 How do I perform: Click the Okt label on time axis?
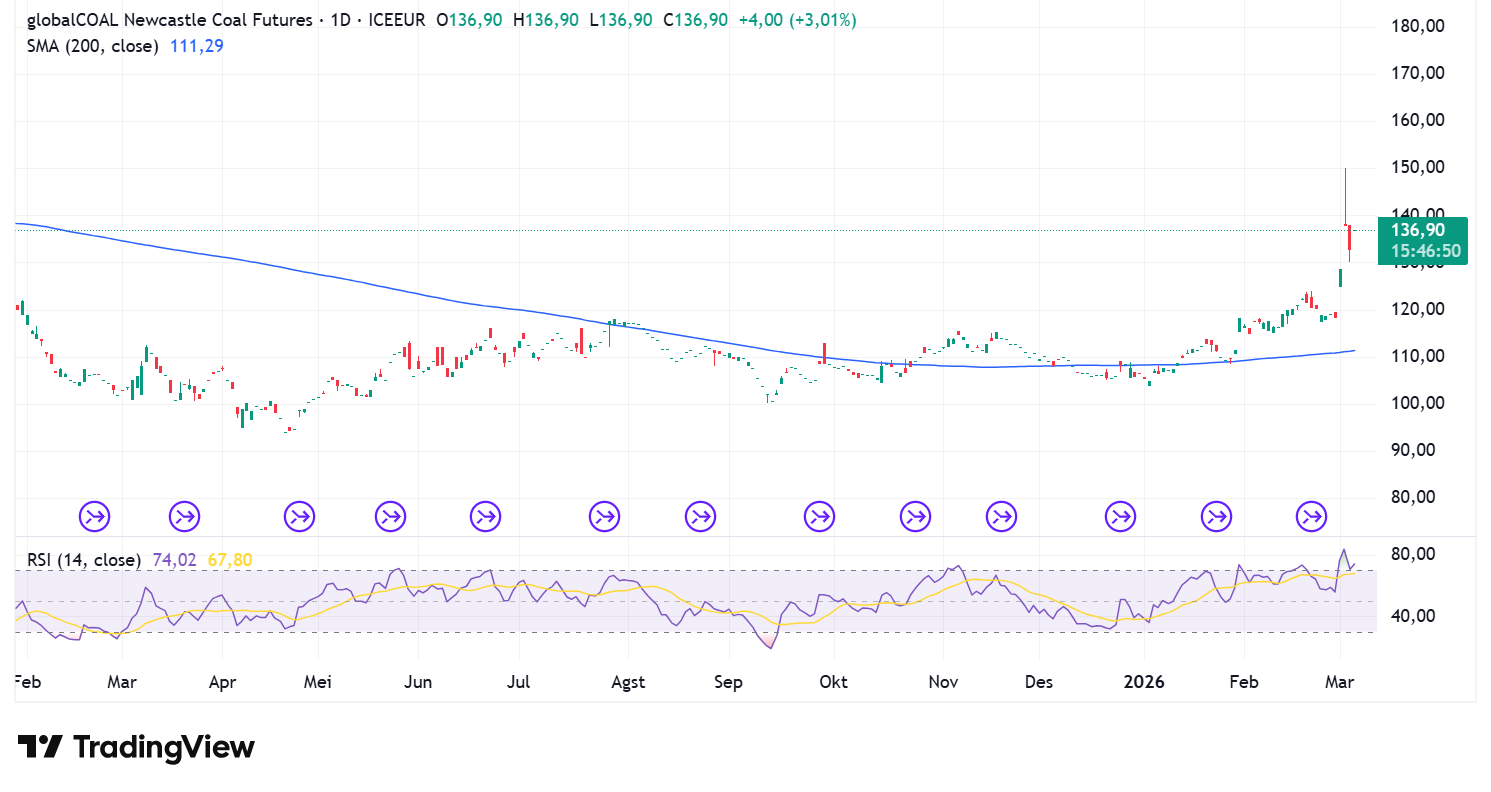click(833, 682)
